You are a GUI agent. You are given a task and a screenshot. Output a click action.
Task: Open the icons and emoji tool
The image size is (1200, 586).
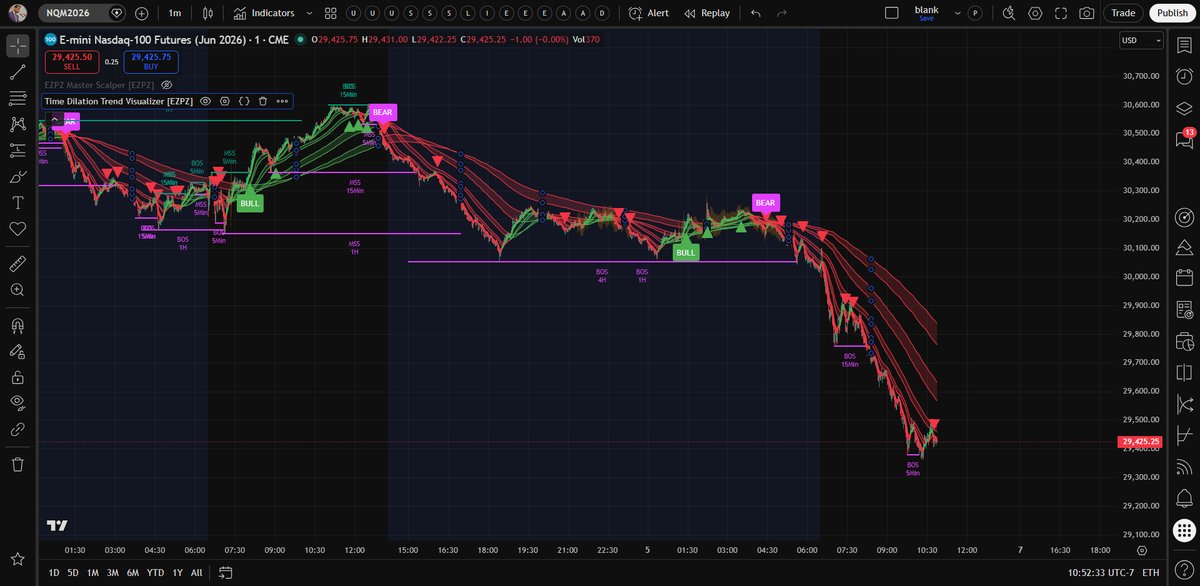tap(17, 228)
